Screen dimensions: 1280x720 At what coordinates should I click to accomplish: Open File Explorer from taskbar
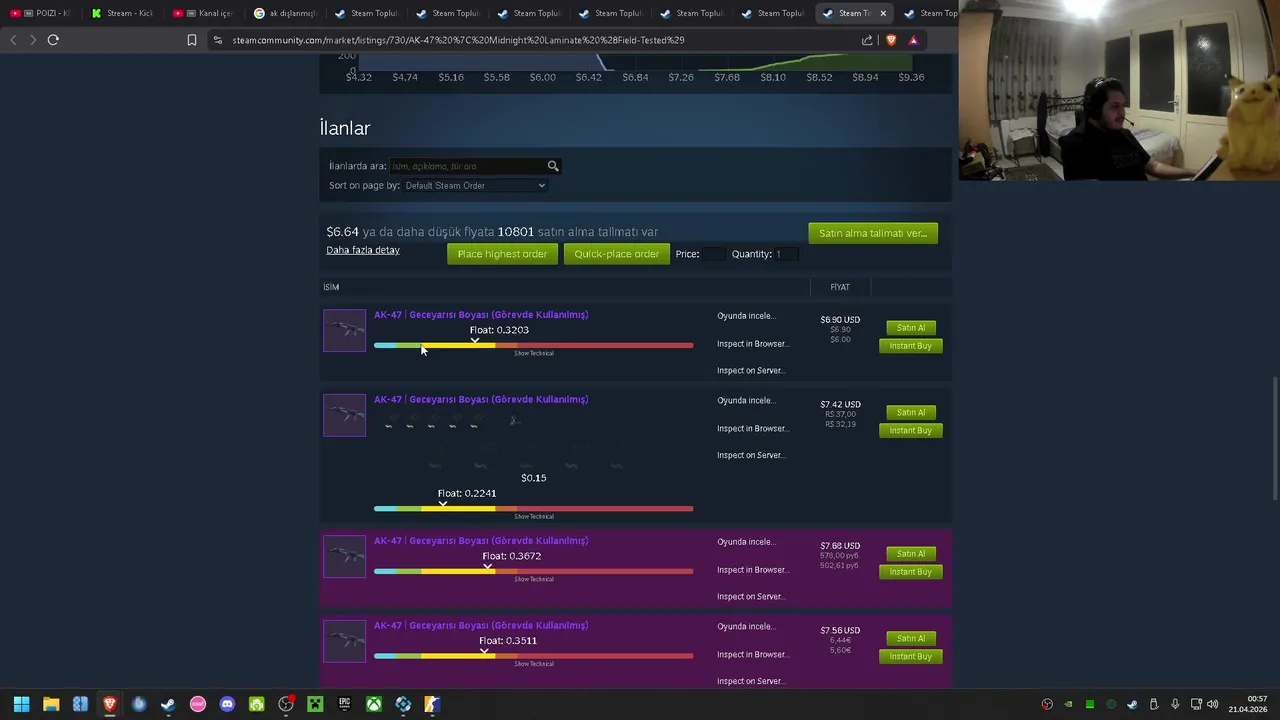pos(51,704)
